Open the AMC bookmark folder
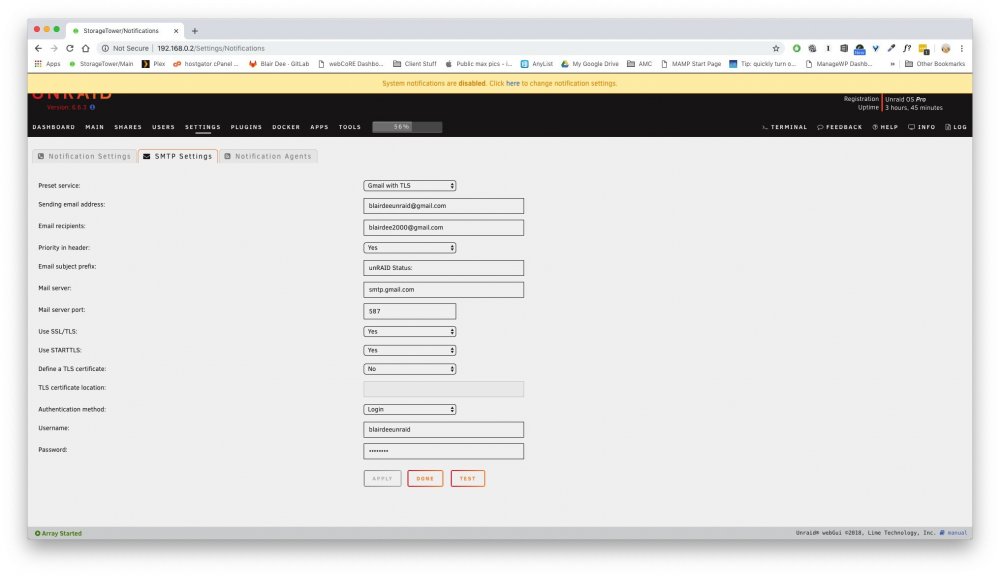 (x=640, y=64)
